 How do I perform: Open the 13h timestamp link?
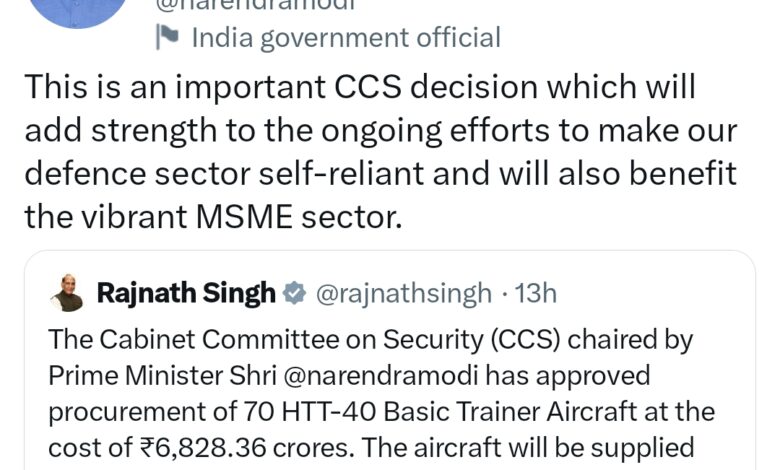tap(534, 293)
